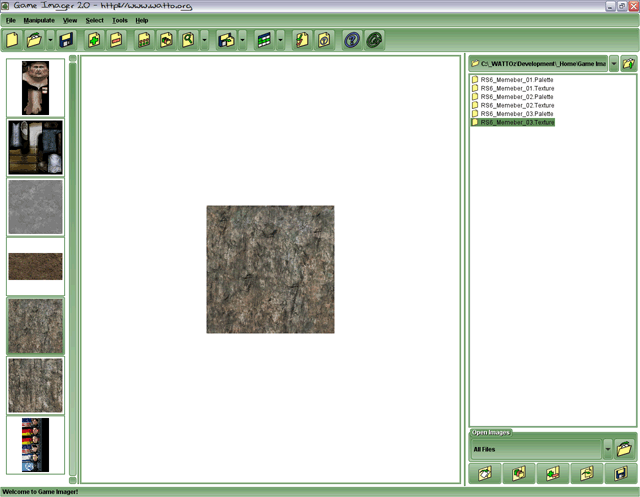Image resolution: width=640 pixels, height=497 pixels.
Task: Select the gray stone texture thumbnail
Action: coord(36,207)
